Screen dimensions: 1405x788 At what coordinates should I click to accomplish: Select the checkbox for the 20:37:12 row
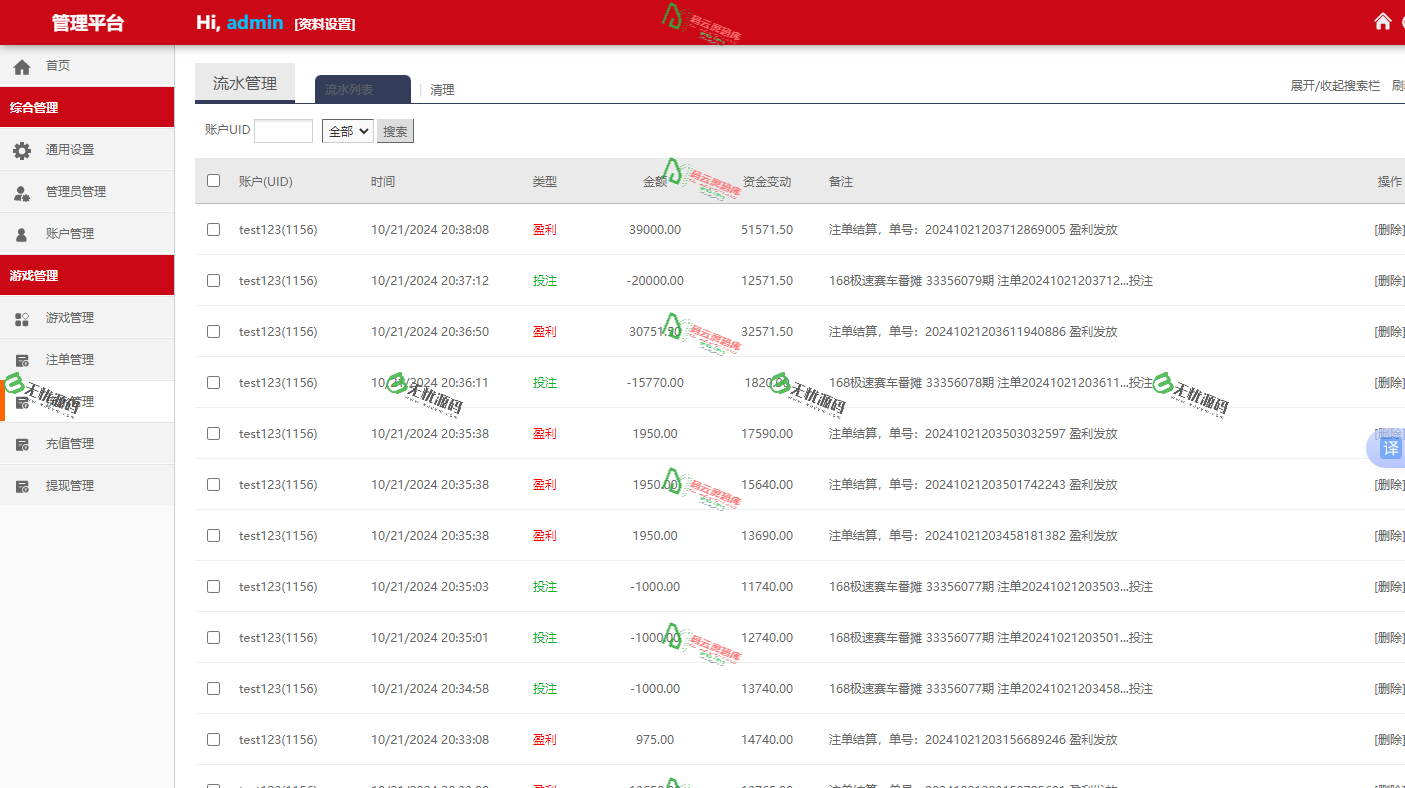pos(213,281)
